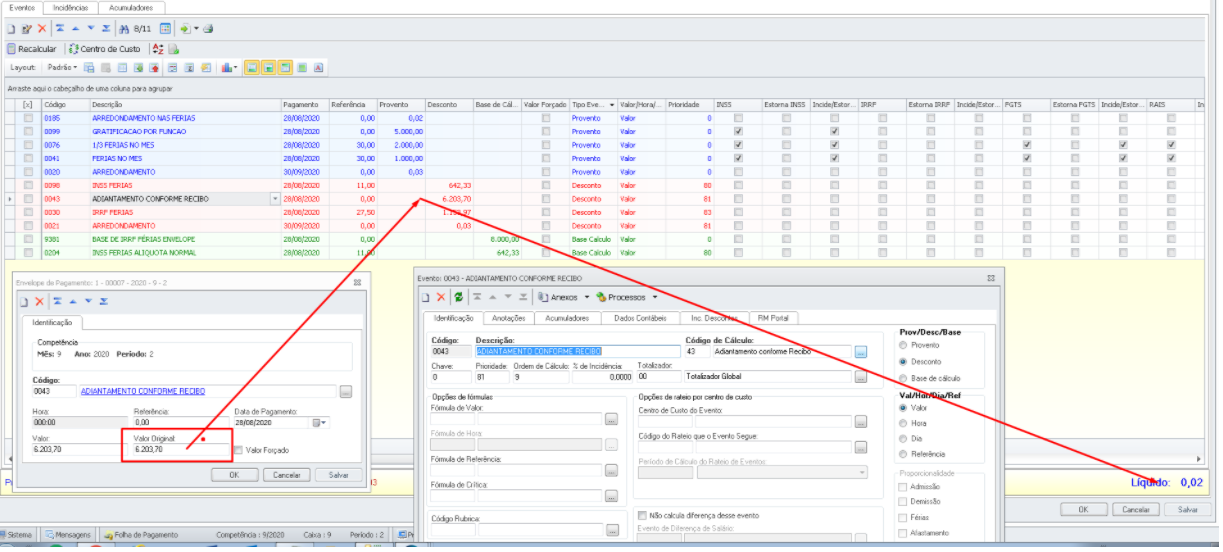Click the printer icon in main toolbar
The image size is (1223, 552).
pyautogui.click(x=208, y=29)
